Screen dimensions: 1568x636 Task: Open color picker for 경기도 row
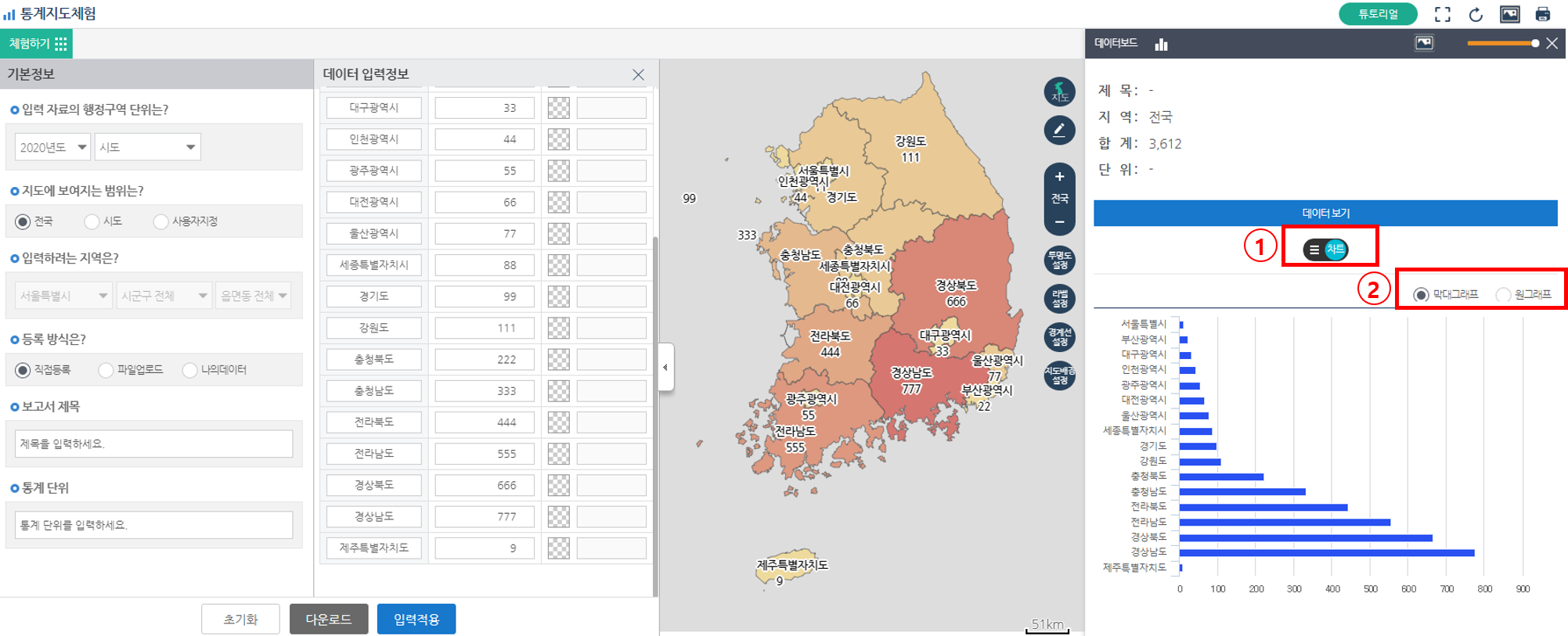coord(558,296)
